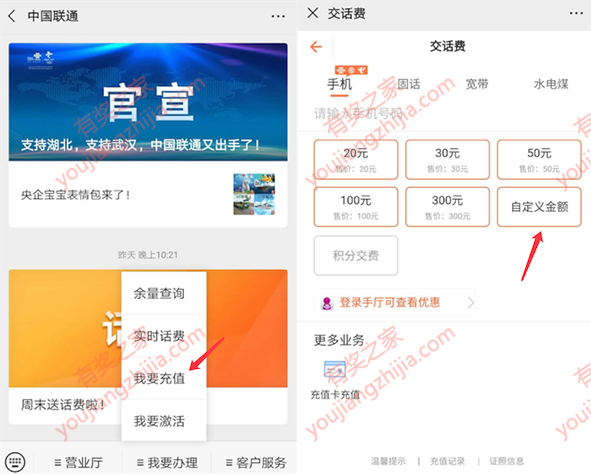Screen dimensions: 591x474
Task: Open the 充值记录 footer link
Action: point(447,461)
